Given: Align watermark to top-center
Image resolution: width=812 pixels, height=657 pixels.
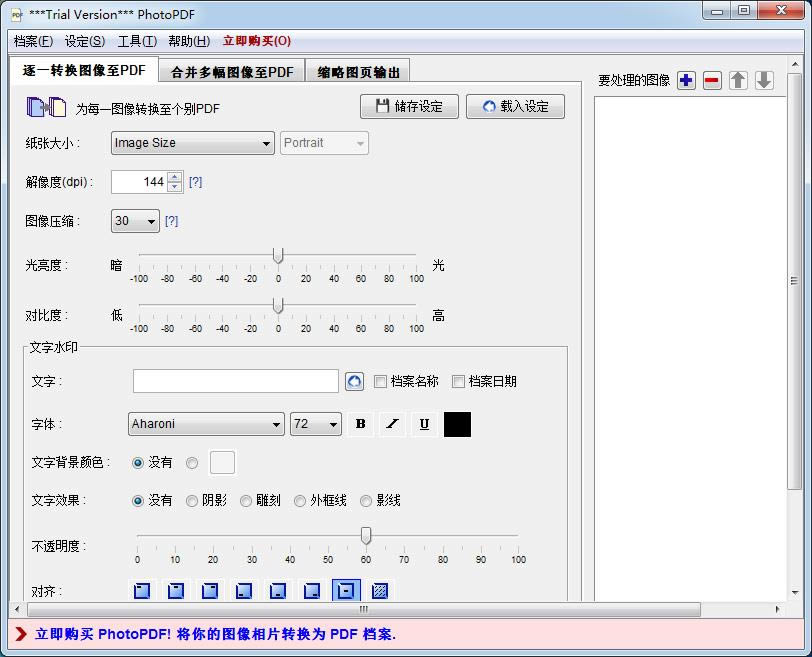Looking at the screenshot, I should (176, 591).
